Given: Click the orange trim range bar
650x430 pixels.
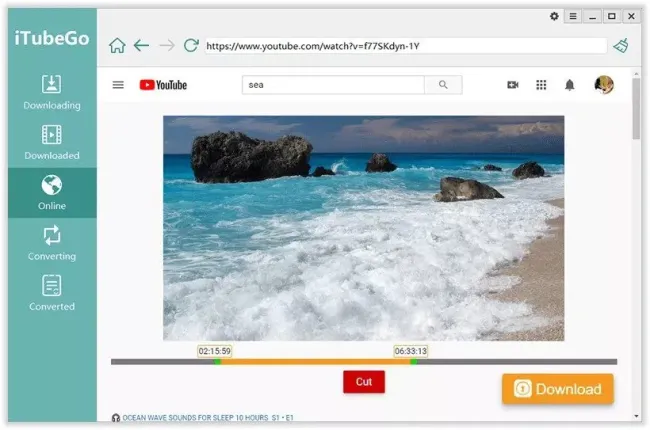Looking at the screenshot, I should pos(315,361).
